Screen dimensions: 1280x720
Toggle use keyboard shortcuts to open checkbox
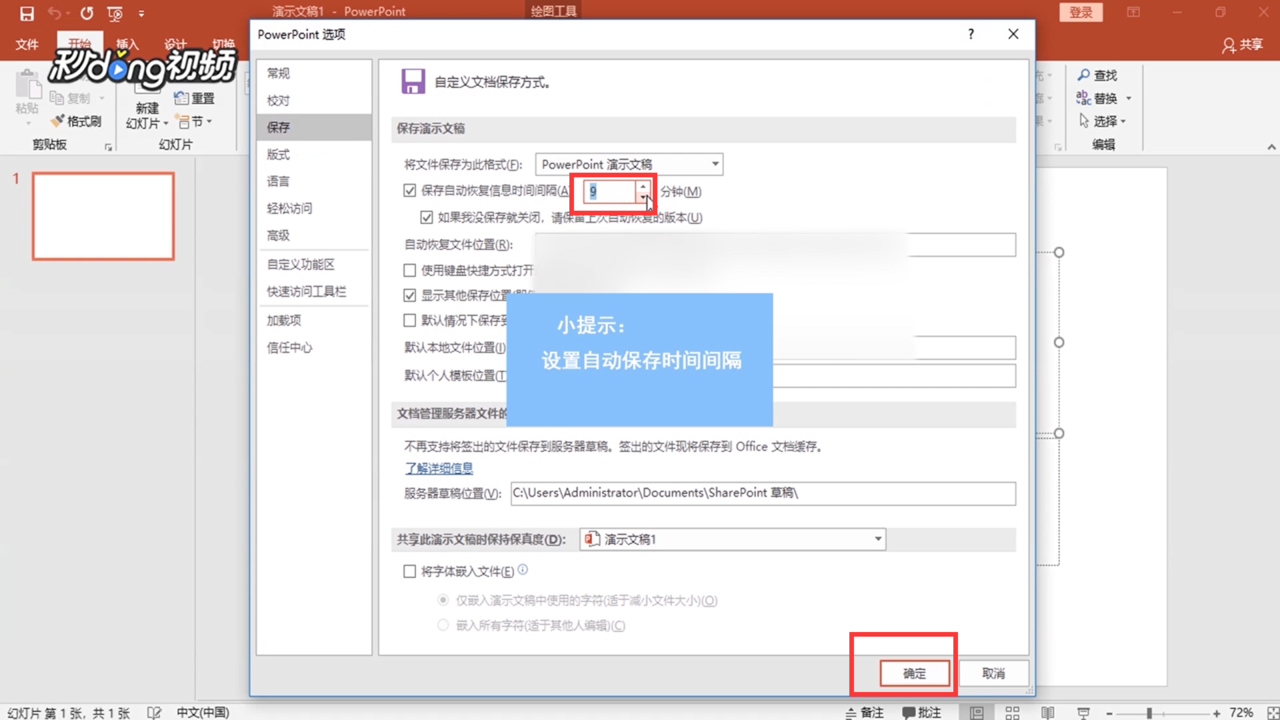410,270
